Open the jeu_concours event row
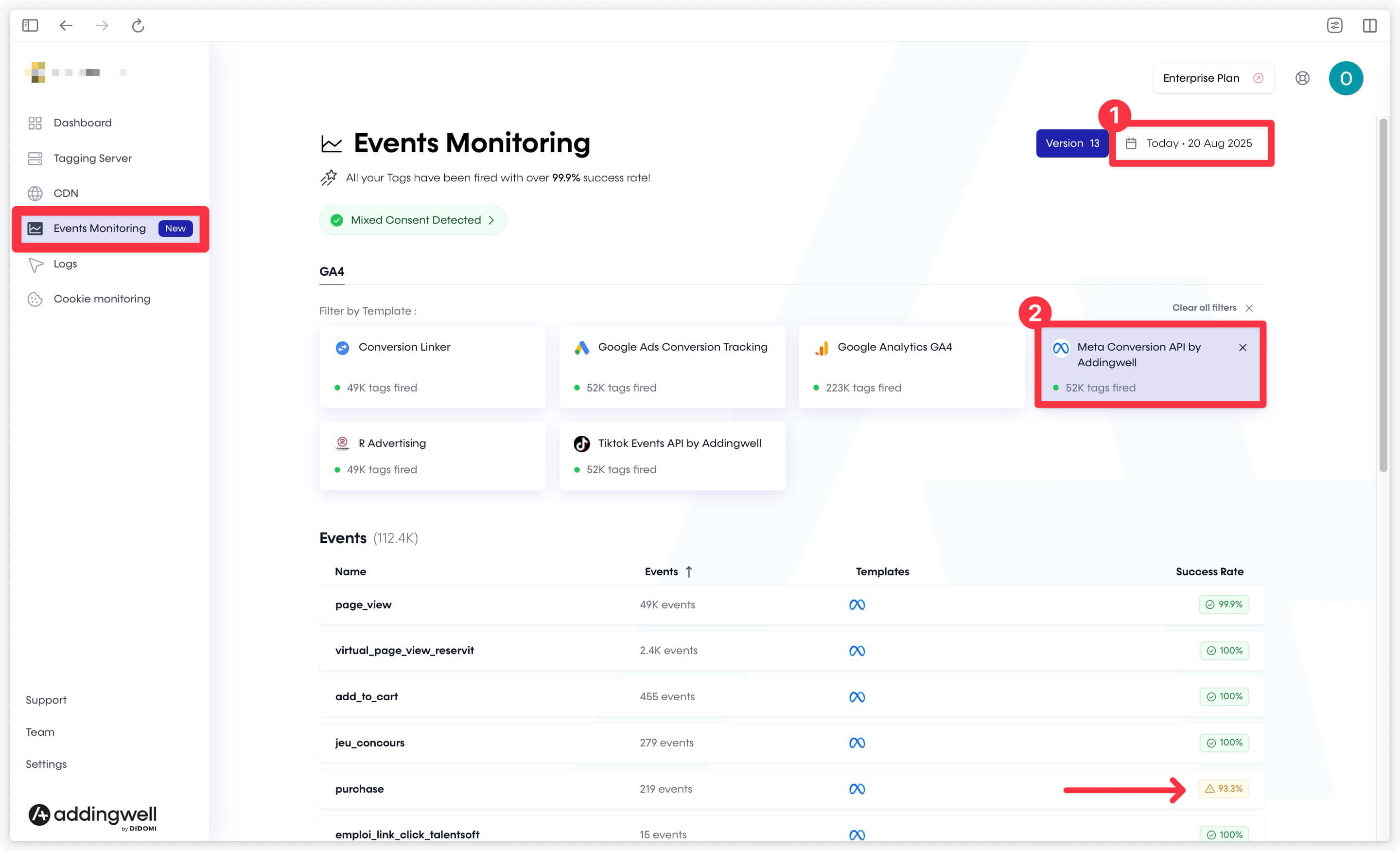 [791, 743]
